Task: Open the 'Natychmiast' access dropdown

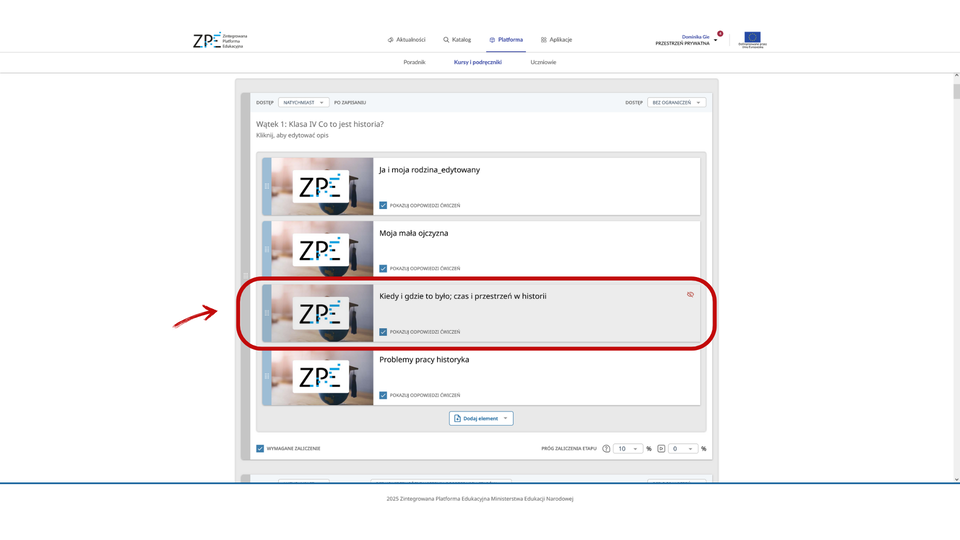Action: pyautogui.click(x=304, y=102)
